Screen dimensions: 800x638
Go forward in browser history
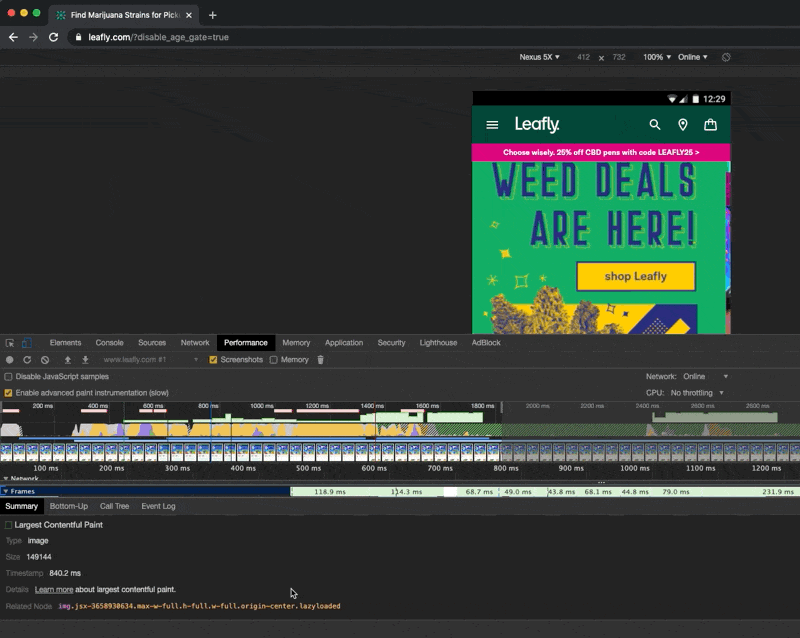point(33,37)
